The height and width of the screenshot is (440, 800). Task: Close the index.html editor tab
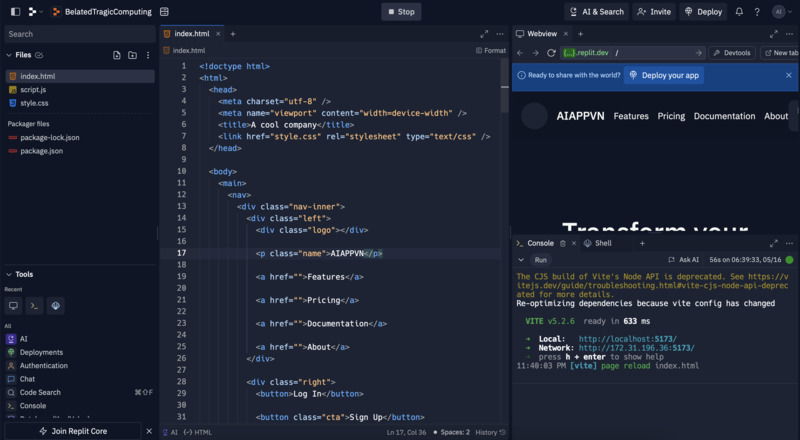coord(218,34)
